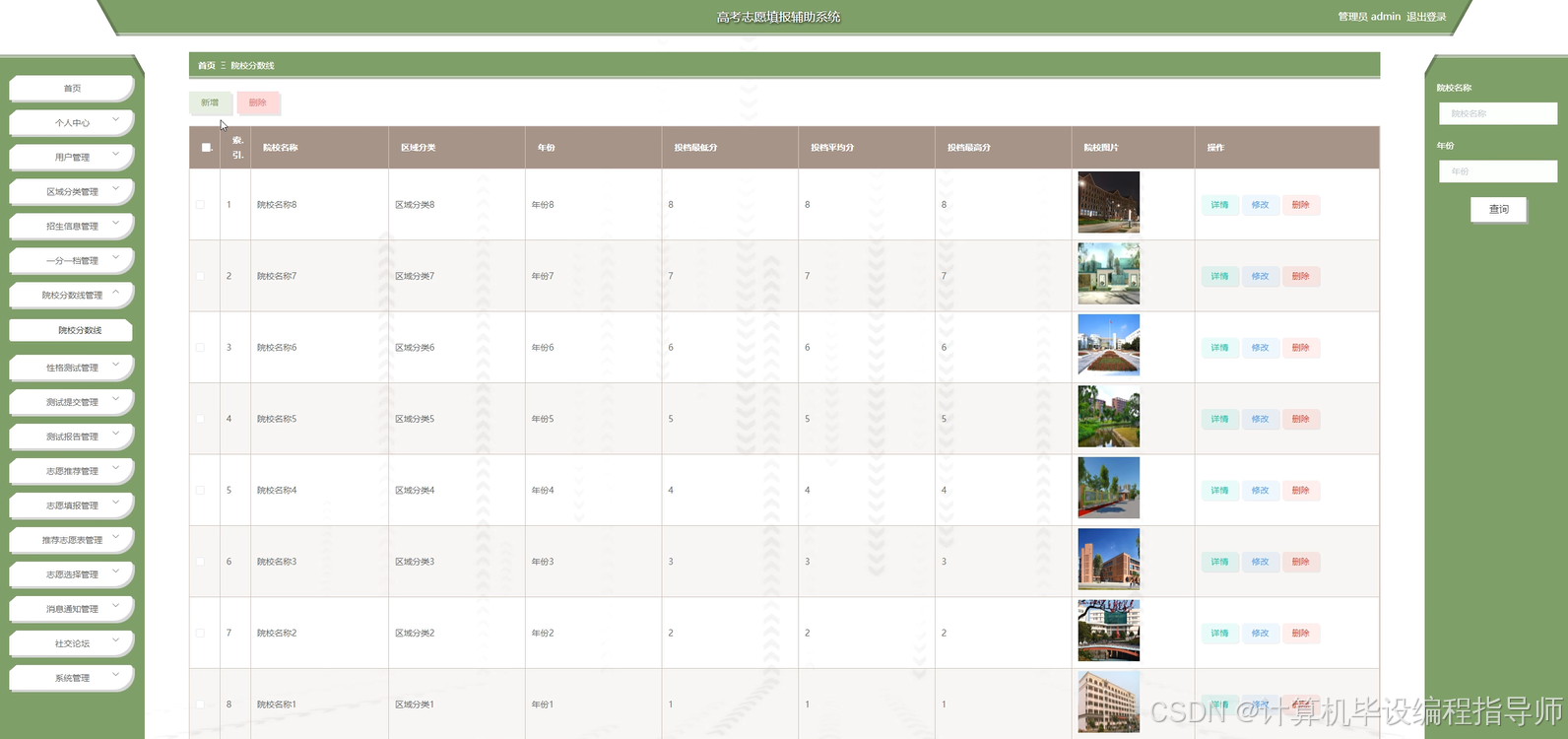Click 修改 for 院校名称7 row
This screenshot has height=739, width=1568.
coord(1260,276)
